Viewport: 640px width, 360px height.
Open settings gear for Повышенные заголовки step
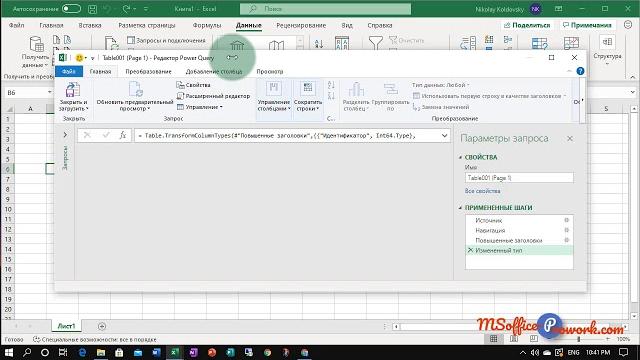567,240
